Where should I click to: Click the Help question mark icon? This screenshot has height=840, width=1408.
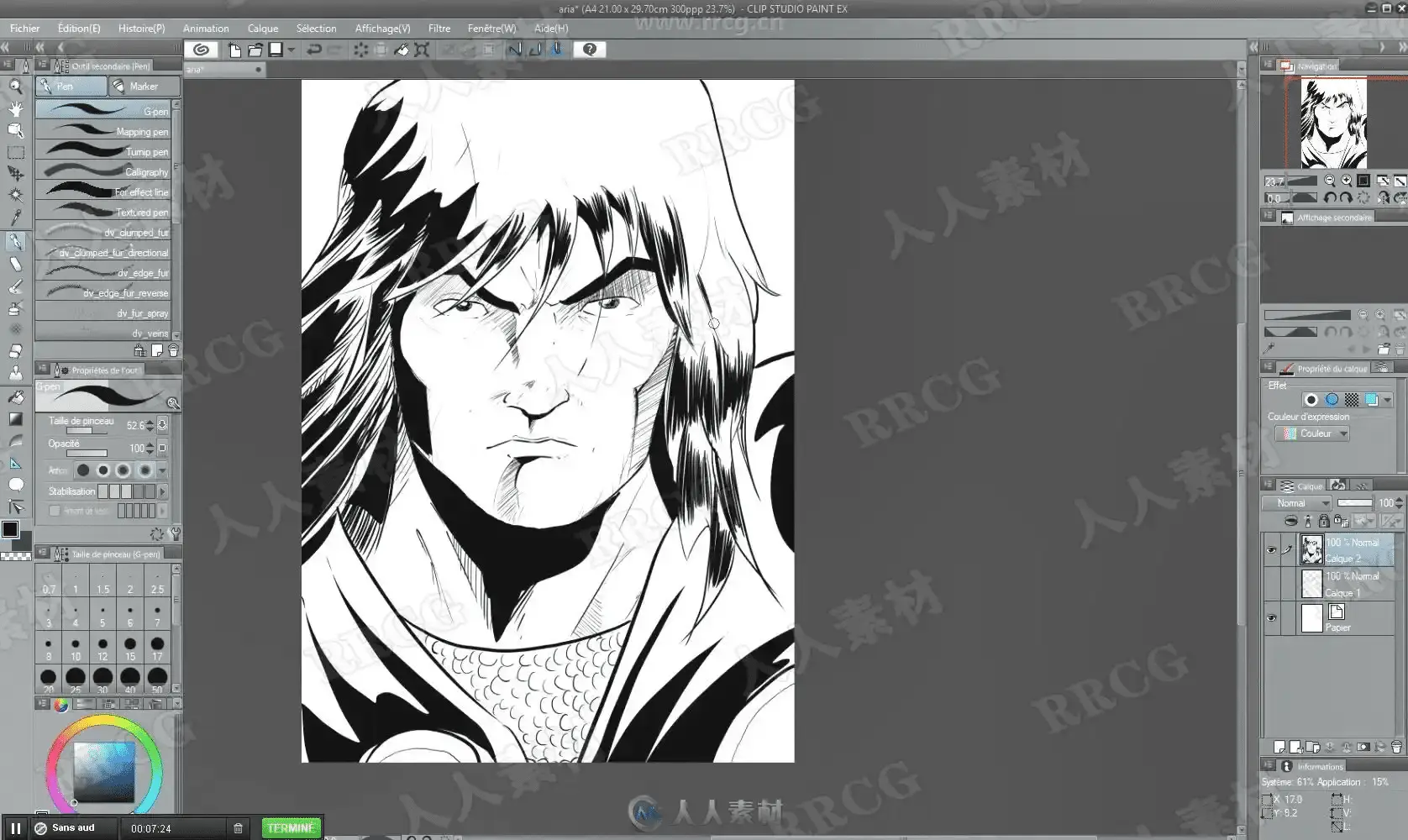pyautogui.click(x=590, y=50)
